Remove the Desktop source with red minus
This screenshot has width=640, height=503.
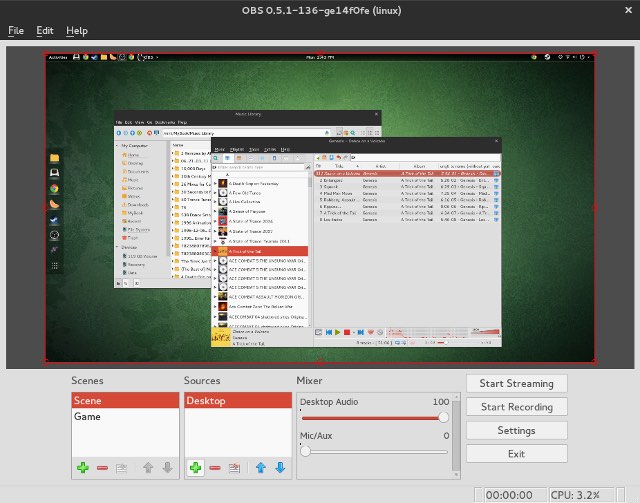(x=215, y=468)
